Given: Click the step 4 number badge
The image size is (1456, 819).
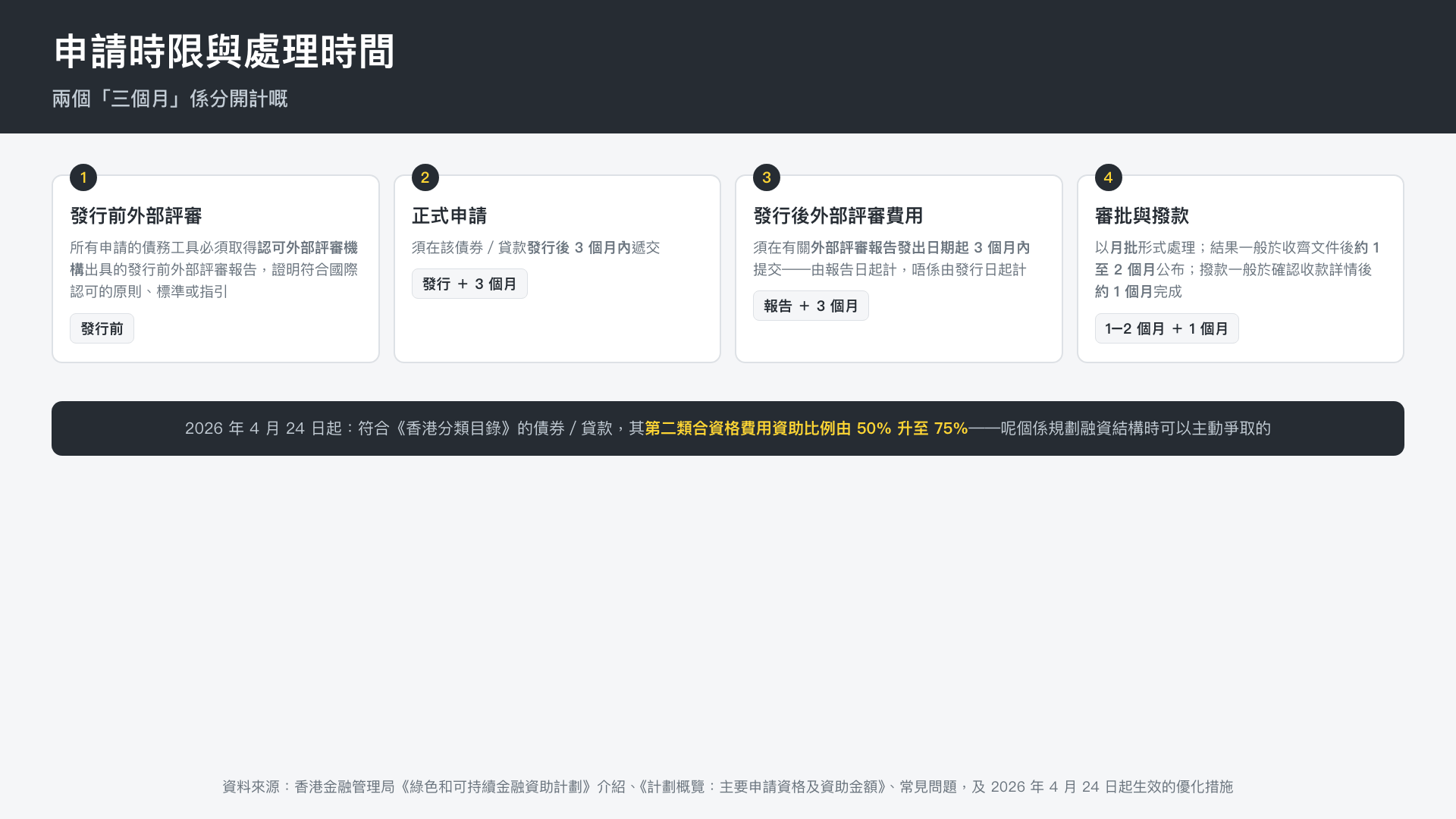Looking at the screenshot, I should (1109, 177).
